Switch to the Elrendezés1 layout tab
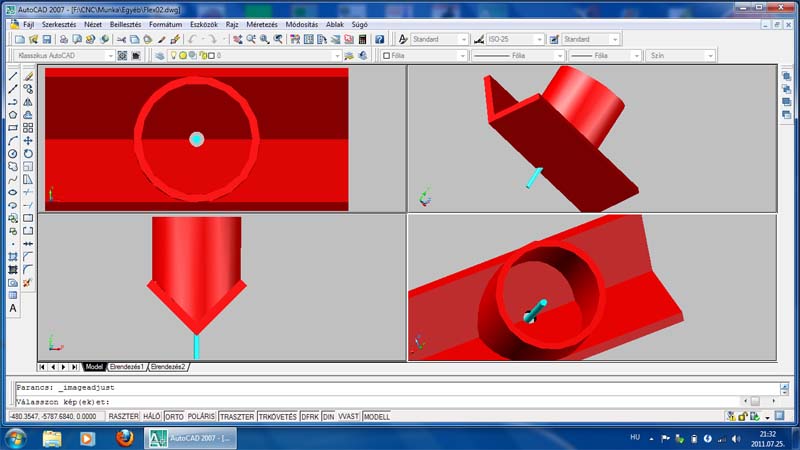 [127, 367]
